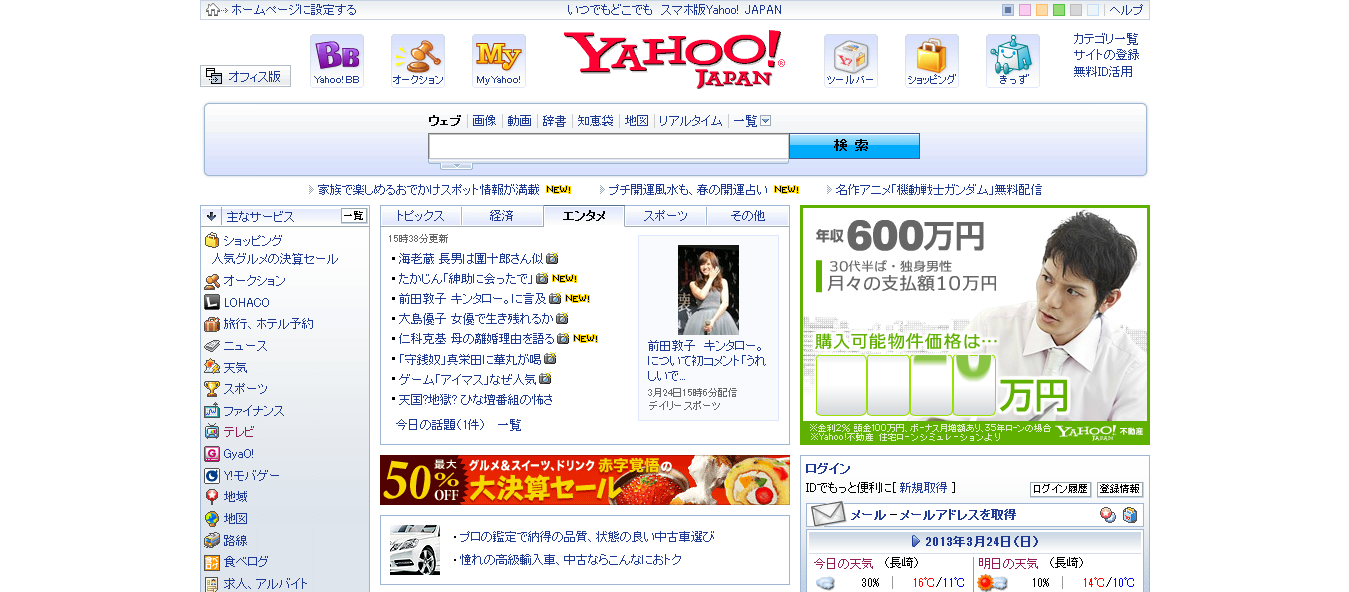Open the 人気グルメの決算セール link
Image resolution: width=1349 pixels, height=592 pixels.
(x=274, y=259)
